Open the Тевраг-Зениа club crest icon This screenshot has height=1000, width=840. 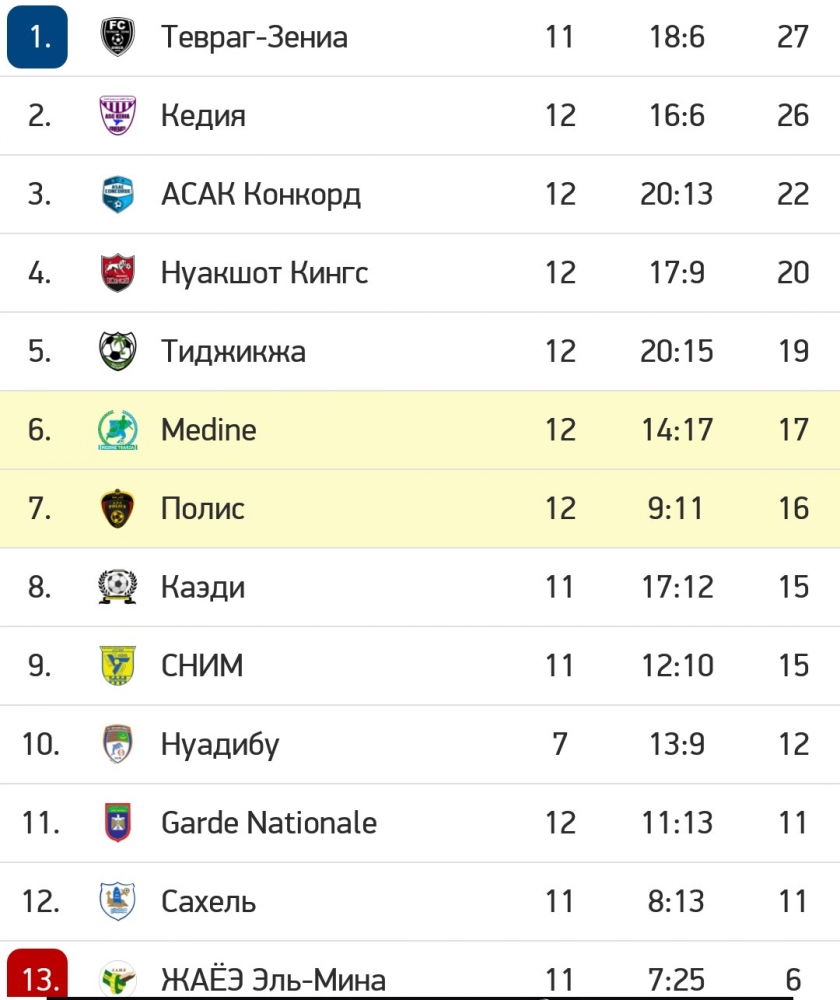(x=118, y=36)
